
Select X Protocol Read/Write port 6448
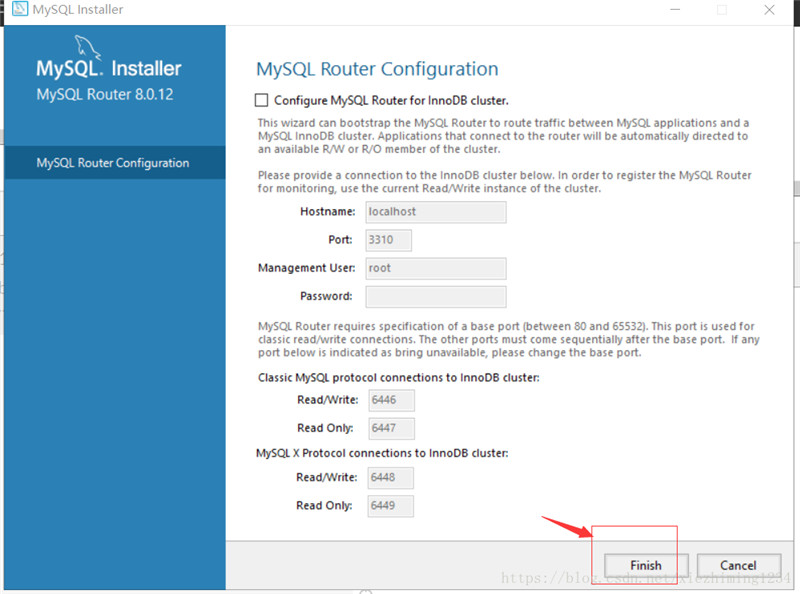coord(390,477)
